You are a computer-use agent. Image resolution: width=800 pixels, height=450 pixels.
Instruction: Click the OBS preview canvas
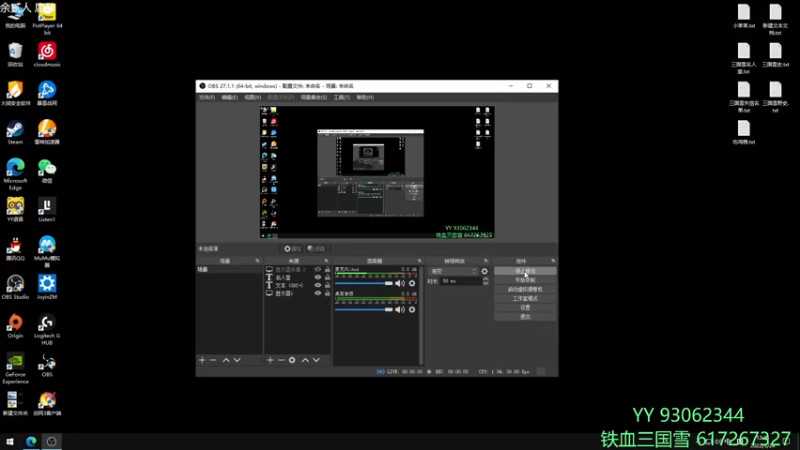click(x=377, y=172)
